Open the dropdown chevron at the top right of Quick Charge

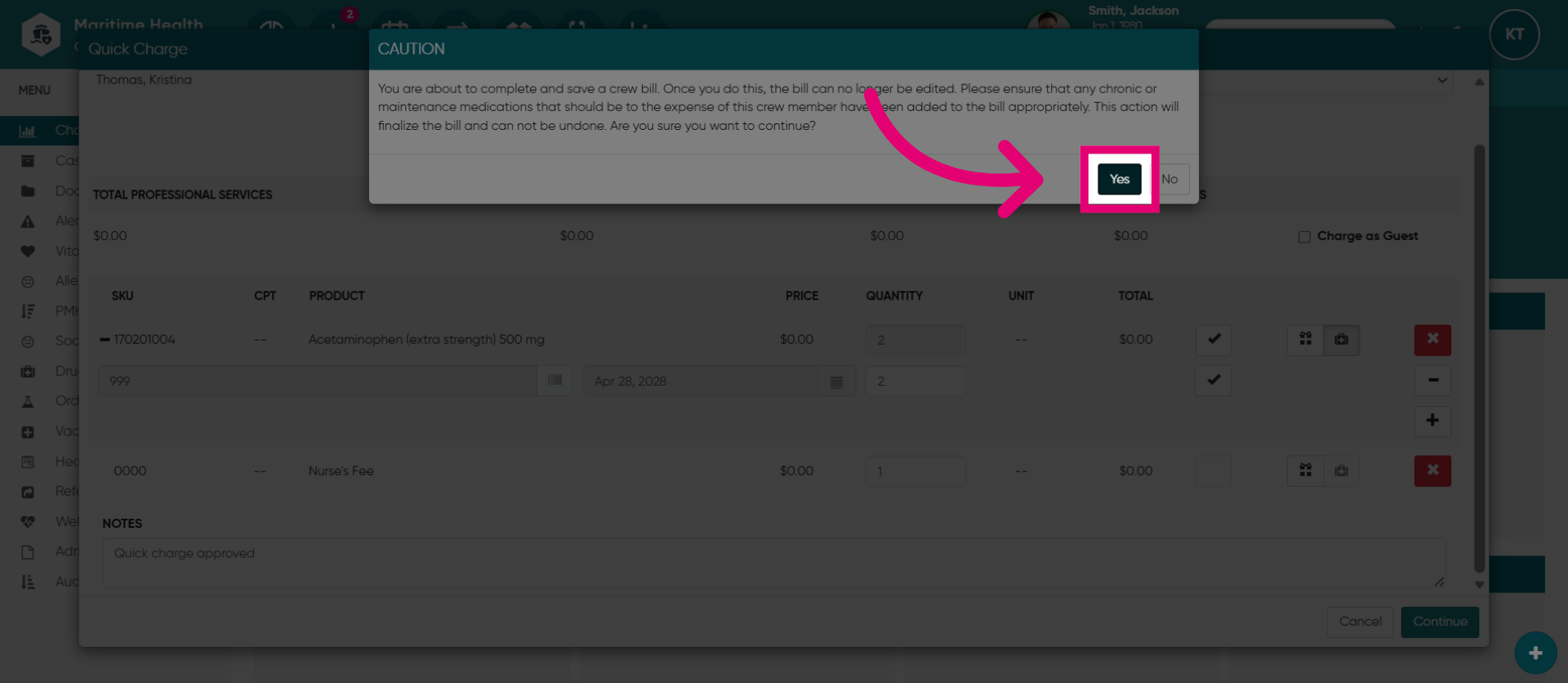[1442, 80]
